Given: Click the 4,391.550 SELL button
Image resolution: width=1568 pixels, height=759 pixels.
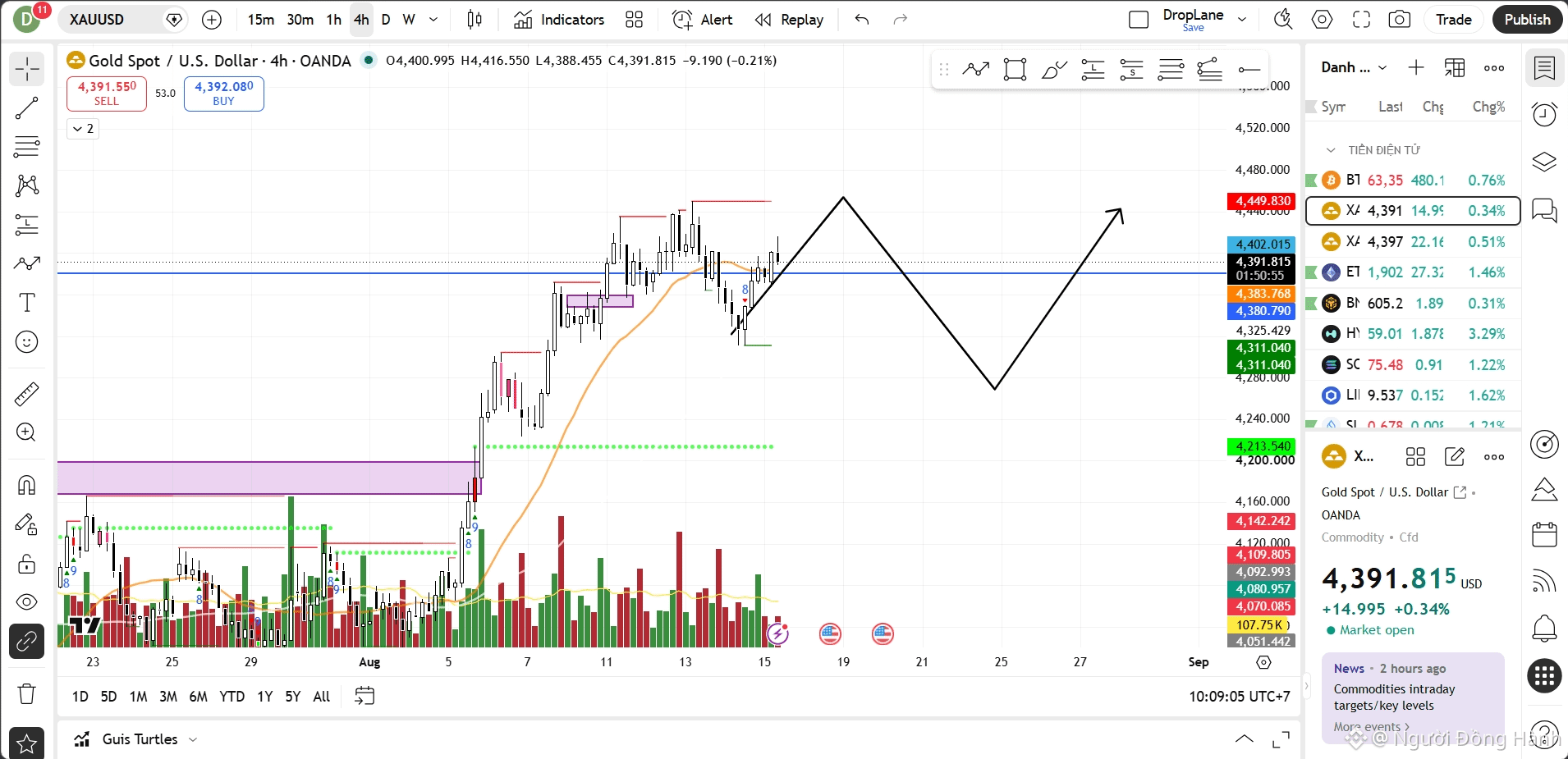Looking at the screenshot, I should point(107,94).
